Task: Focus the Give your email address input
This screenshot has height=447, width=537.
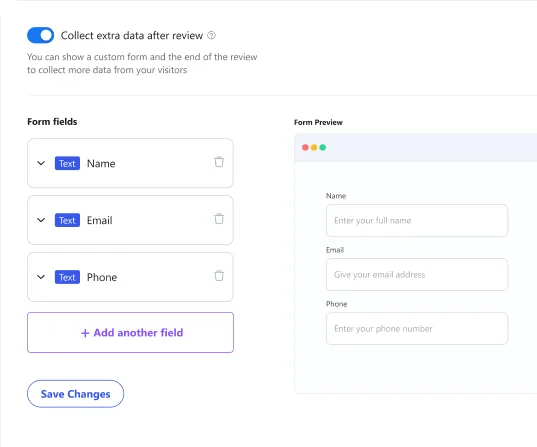Action: (417, 275)
